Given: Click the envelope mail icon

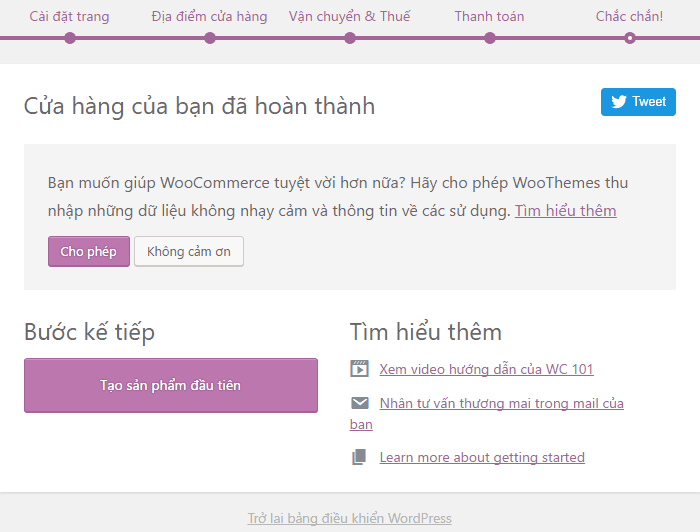Looking at the screenshot, I should [x=359, y=403].
